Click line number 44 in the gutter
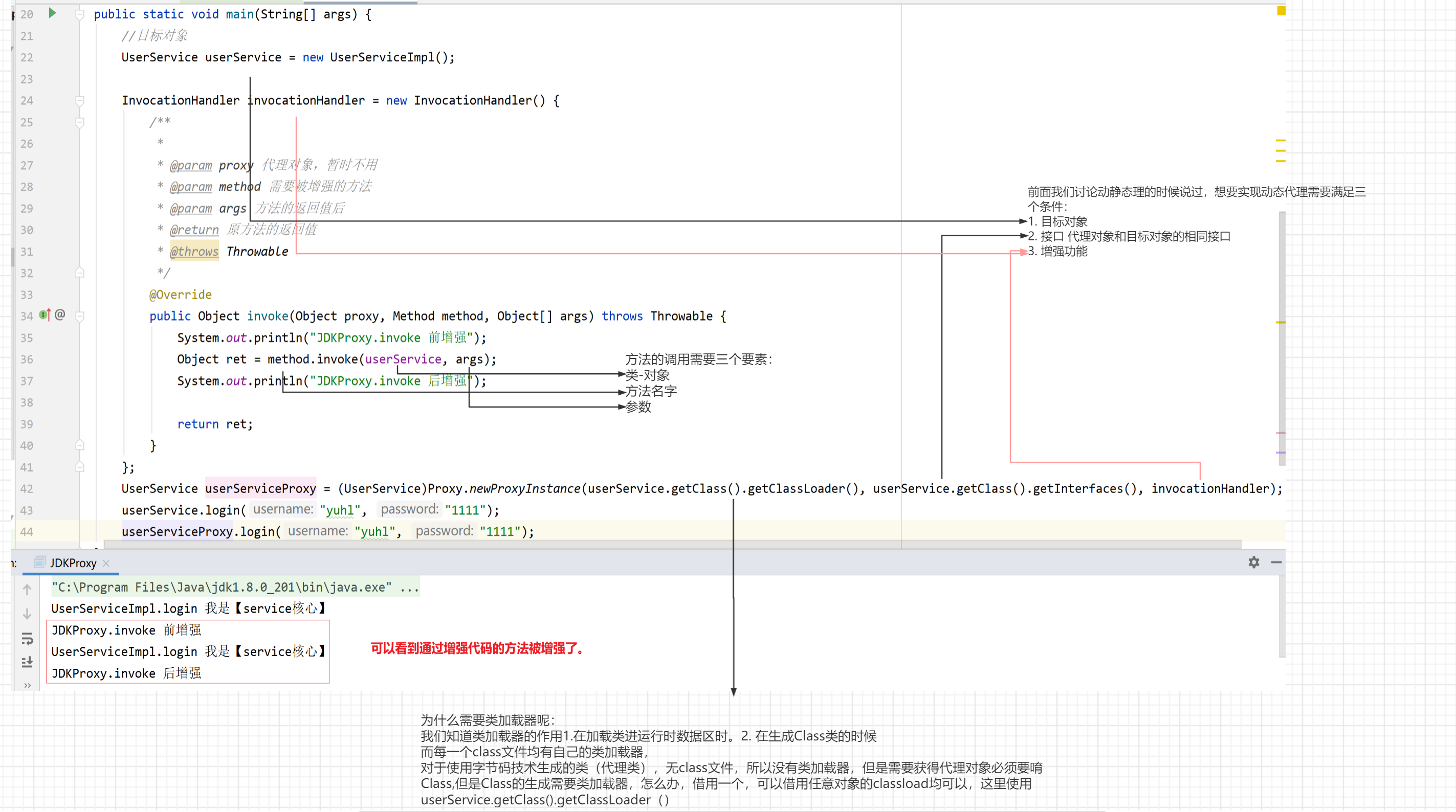 click(x=27, y=532)
